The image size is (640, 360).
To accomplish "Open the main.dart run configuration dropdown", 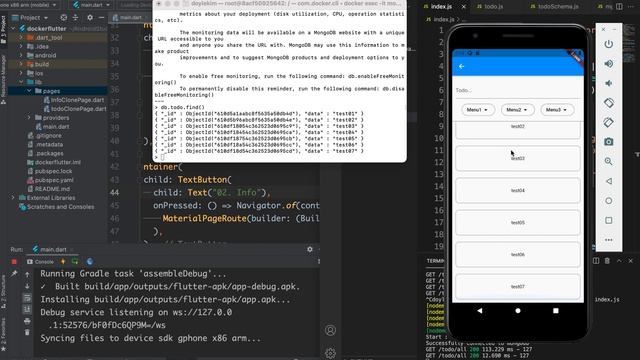I will coord(91,5).
